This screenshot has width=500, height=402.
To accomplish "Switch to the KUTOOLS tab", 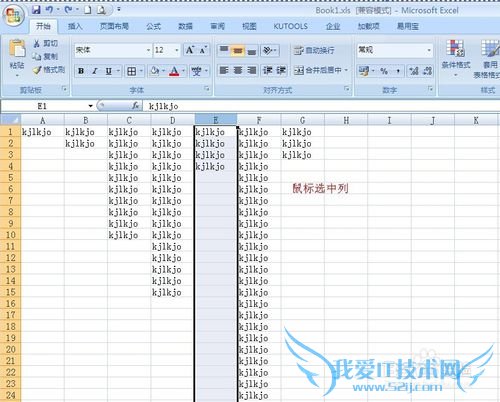I will point(291,26).
